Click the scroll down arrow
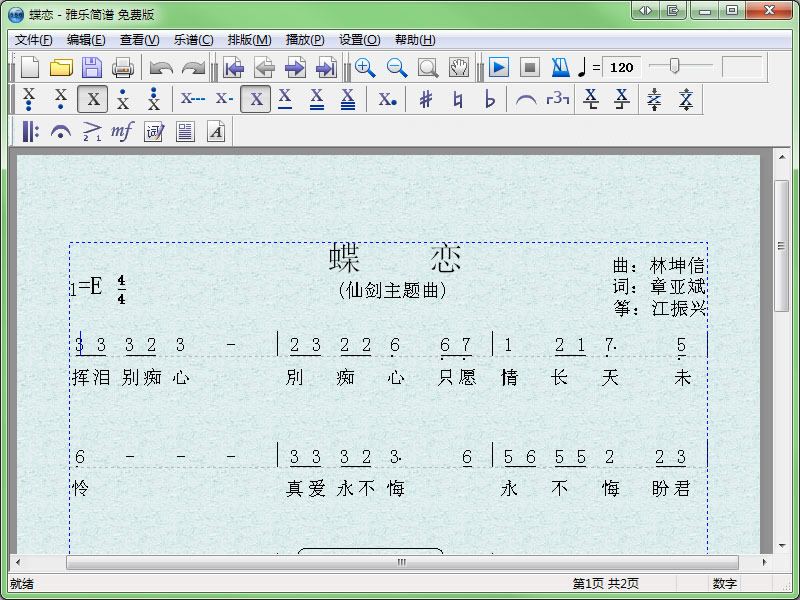The image size is (800, 600). click(782, 546)
